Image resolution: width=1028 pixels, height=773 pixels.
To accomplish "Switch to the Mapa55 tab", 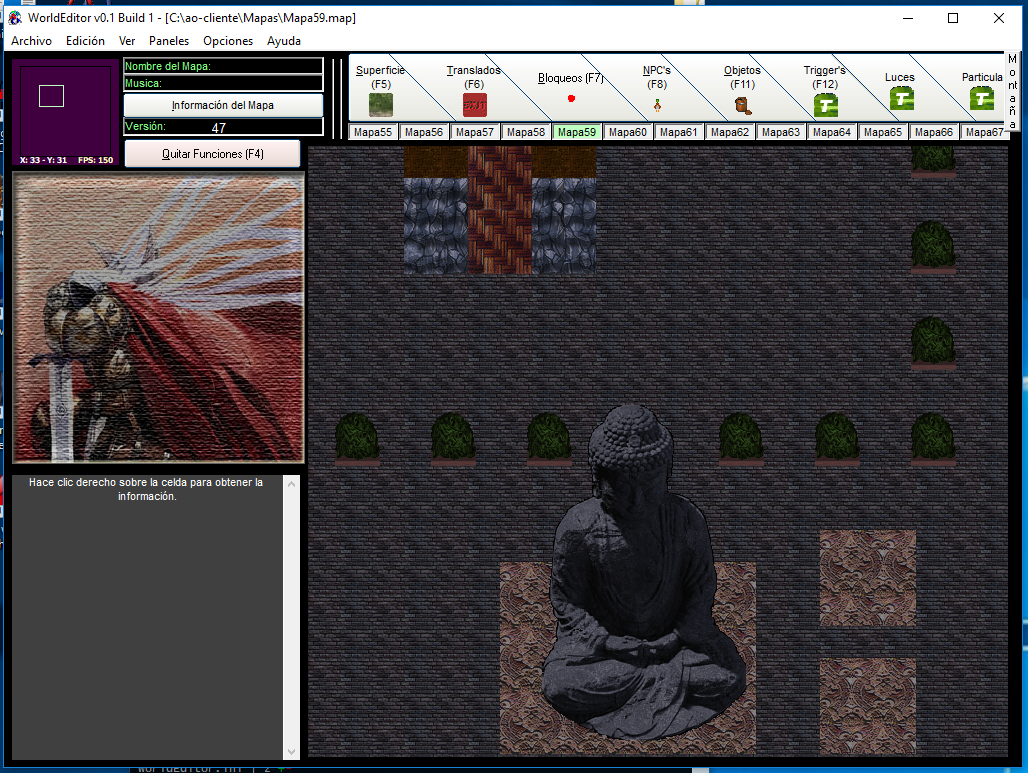I will coord(372,132).
